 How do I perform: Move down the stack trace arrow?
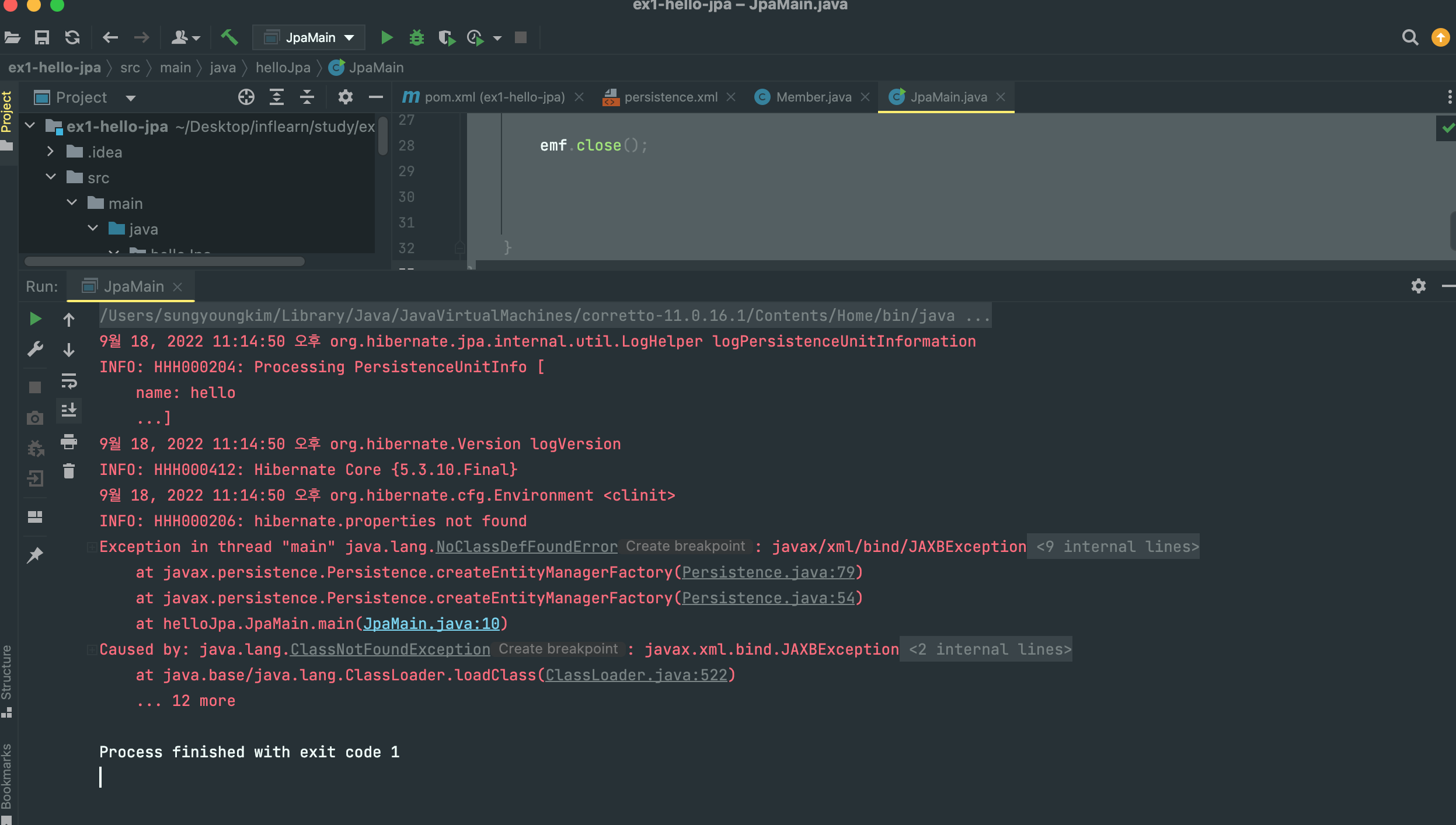click(69, 350)
